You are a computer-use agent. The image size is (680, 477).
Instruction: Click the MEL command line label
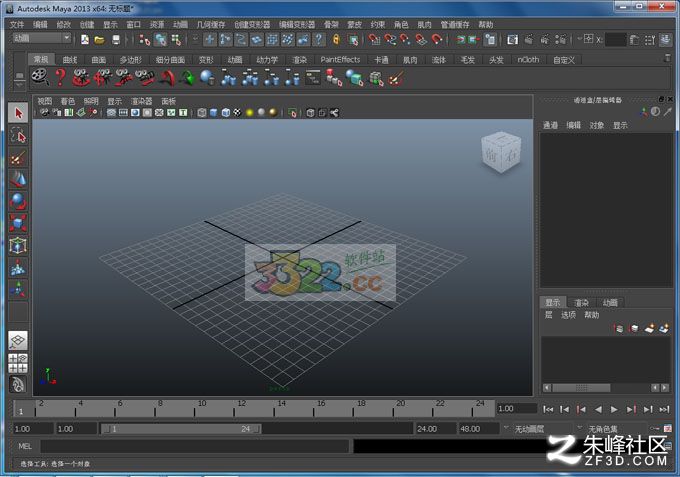tap(25, 446)
